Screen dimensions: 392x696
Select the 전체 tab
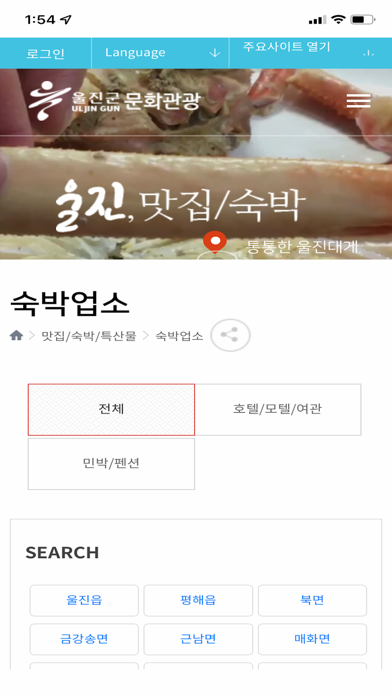(111, 409)
